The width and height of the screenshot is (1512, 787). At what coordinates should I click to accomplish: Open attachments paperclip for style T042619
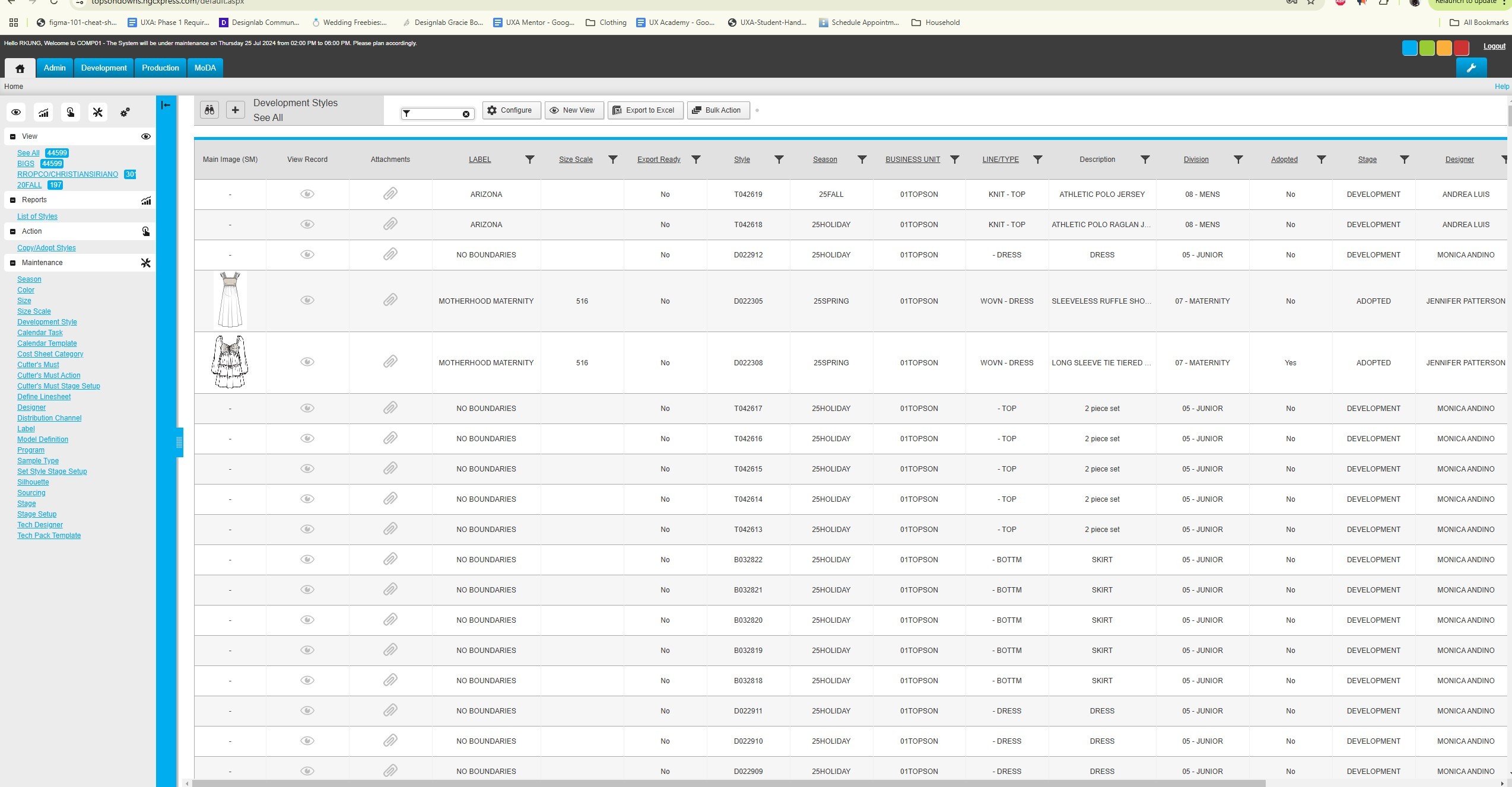(390, 195)
